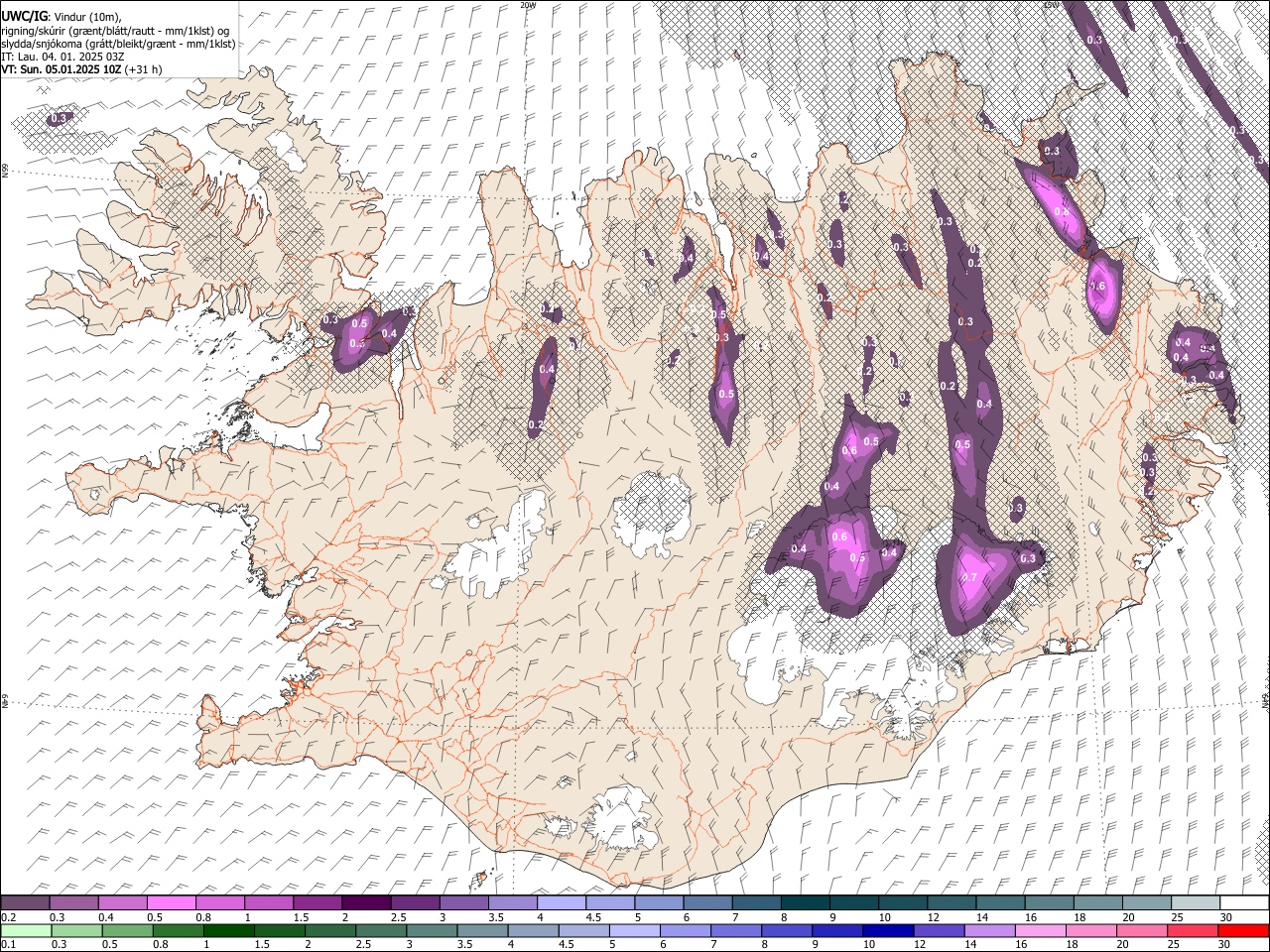Click the white swatch at 30, top scale

coord(1243,903)
